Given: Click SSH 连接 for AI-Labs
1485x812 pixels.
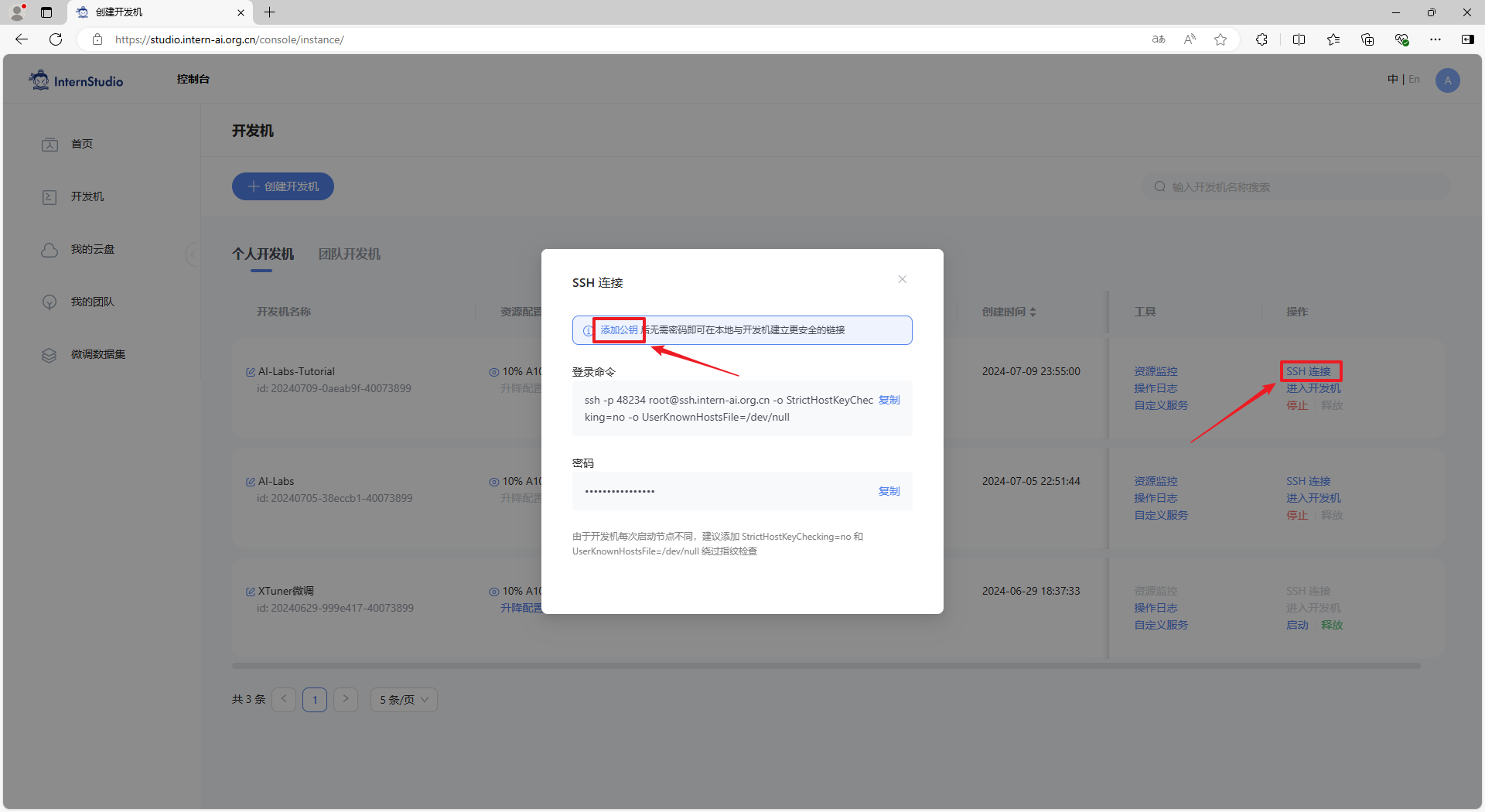Looking at the screenshot, I should tap(1309, 481).
